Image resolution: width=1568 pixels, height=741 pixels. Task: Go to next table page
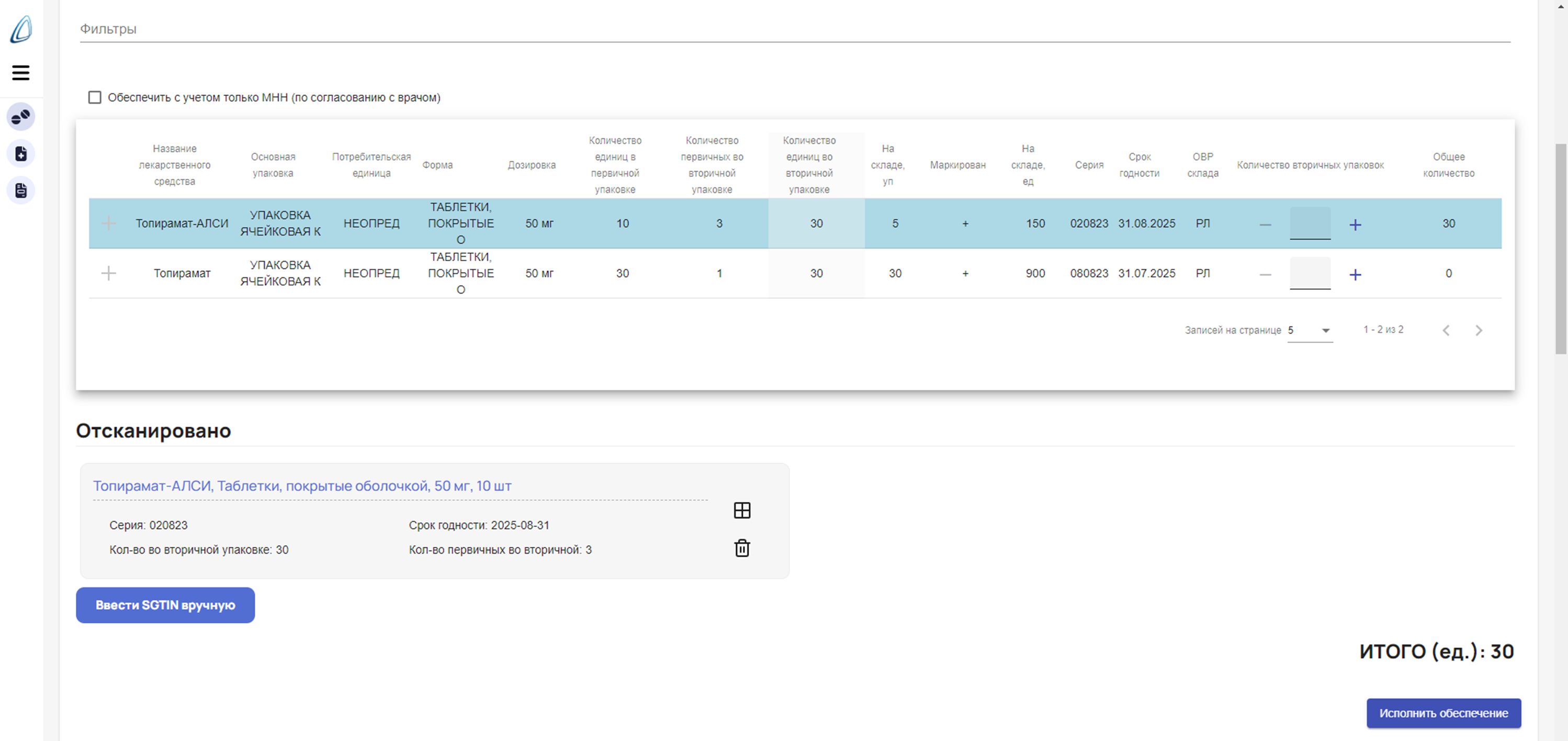click(1479, 330)
